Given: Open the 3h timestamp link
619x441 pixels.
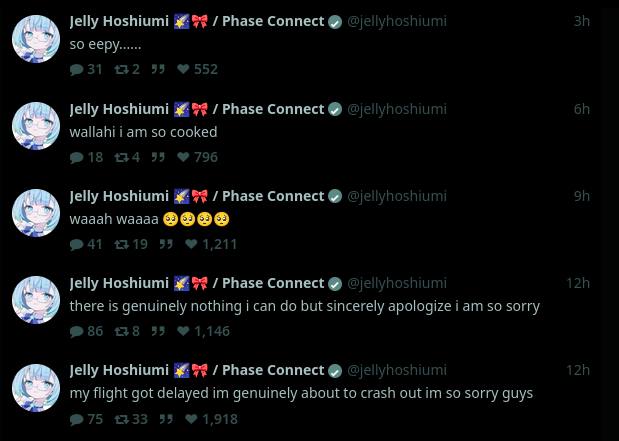Looking at the screenshot, I should 581,21.
